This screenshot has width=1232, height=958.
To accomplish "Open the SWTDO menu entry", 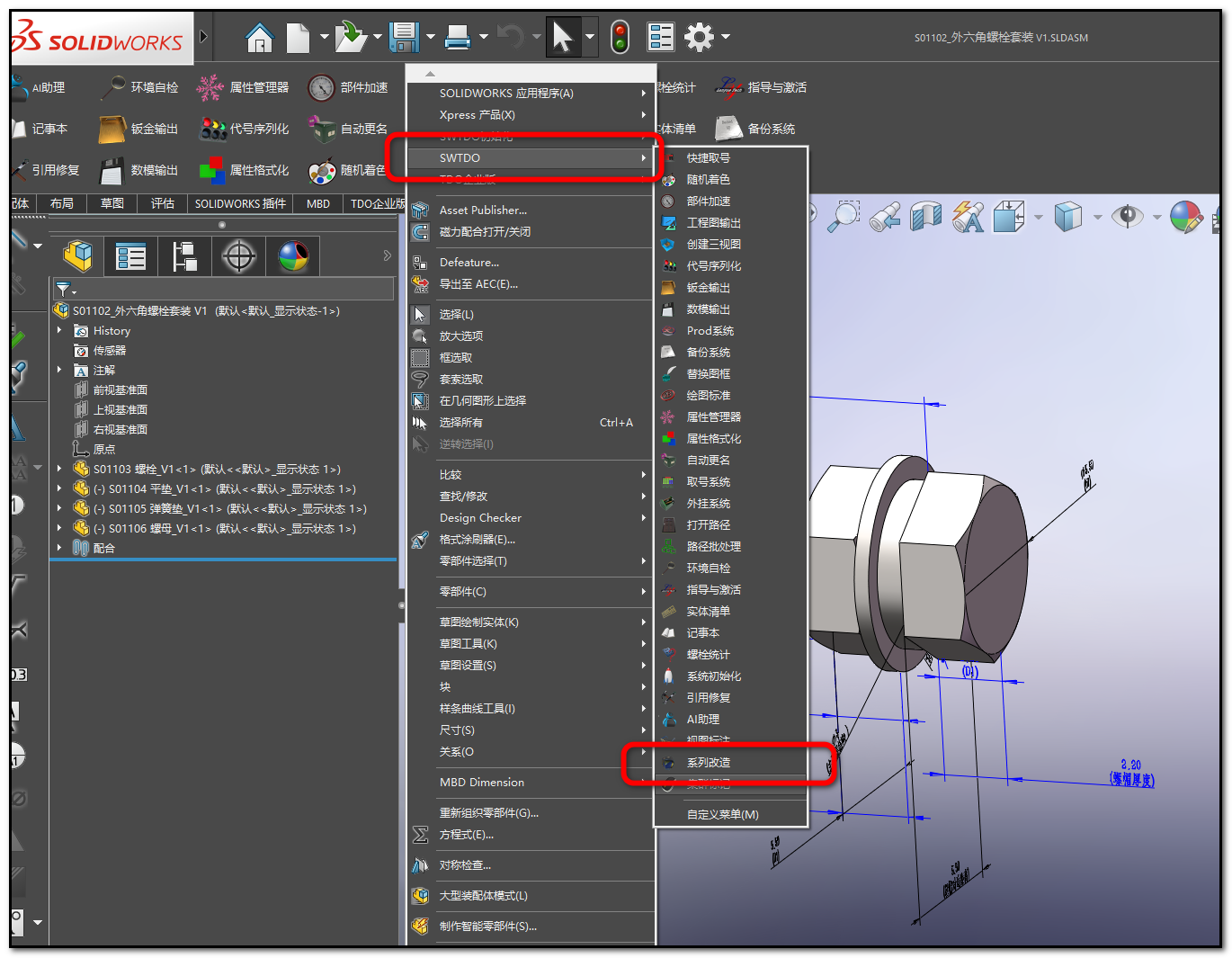I will point(460,158).
